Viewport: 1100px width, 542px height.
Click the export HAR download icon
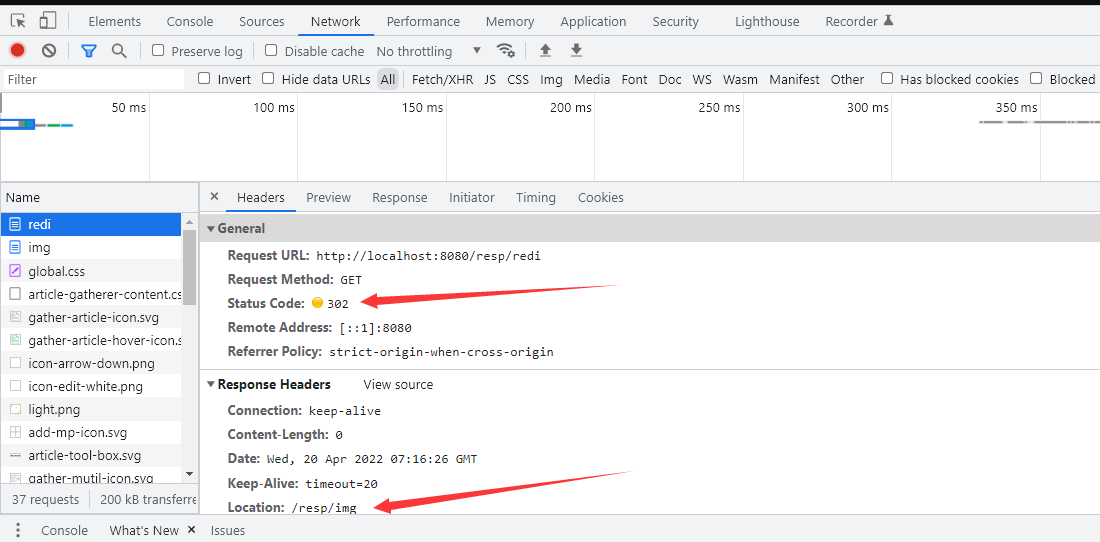click(576, 51)
